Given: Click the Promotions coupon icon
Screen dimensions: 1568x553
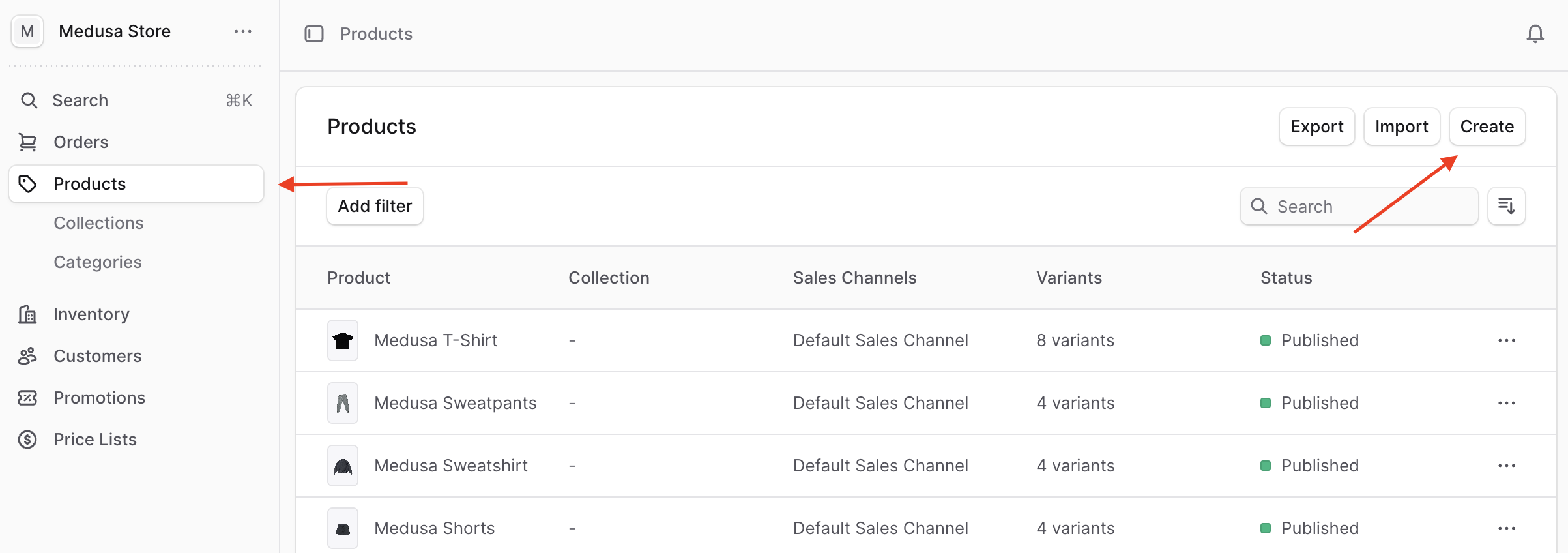Looking at the screenshot, I should pyautogui.click(x=27, y=398).
